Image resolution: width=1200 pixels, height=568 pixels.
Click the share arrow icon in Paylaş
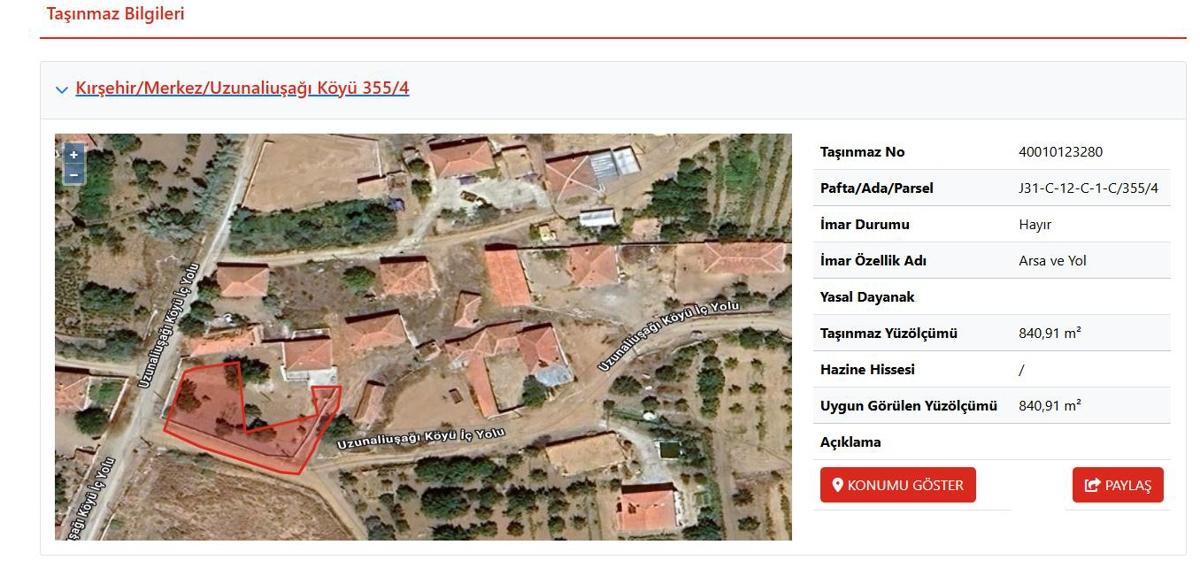[x=1092, y=485]
